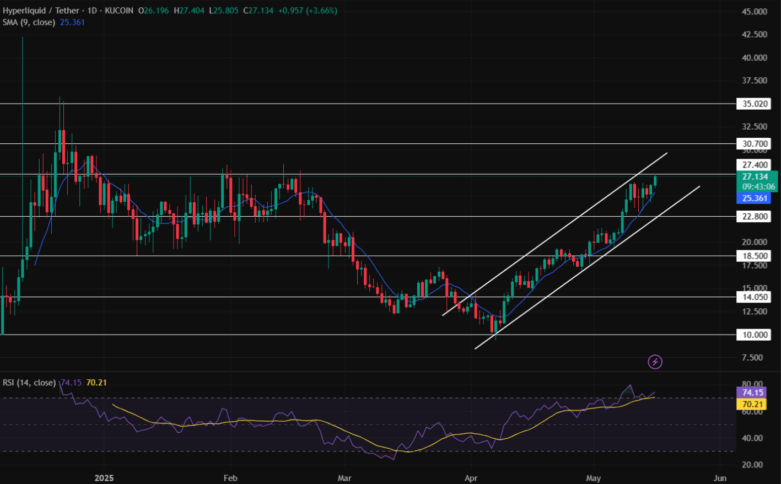This screenshot has height=484, width=781.
Task: Click the blue 25.361 SMA price label
Action: tap(754, 198)
